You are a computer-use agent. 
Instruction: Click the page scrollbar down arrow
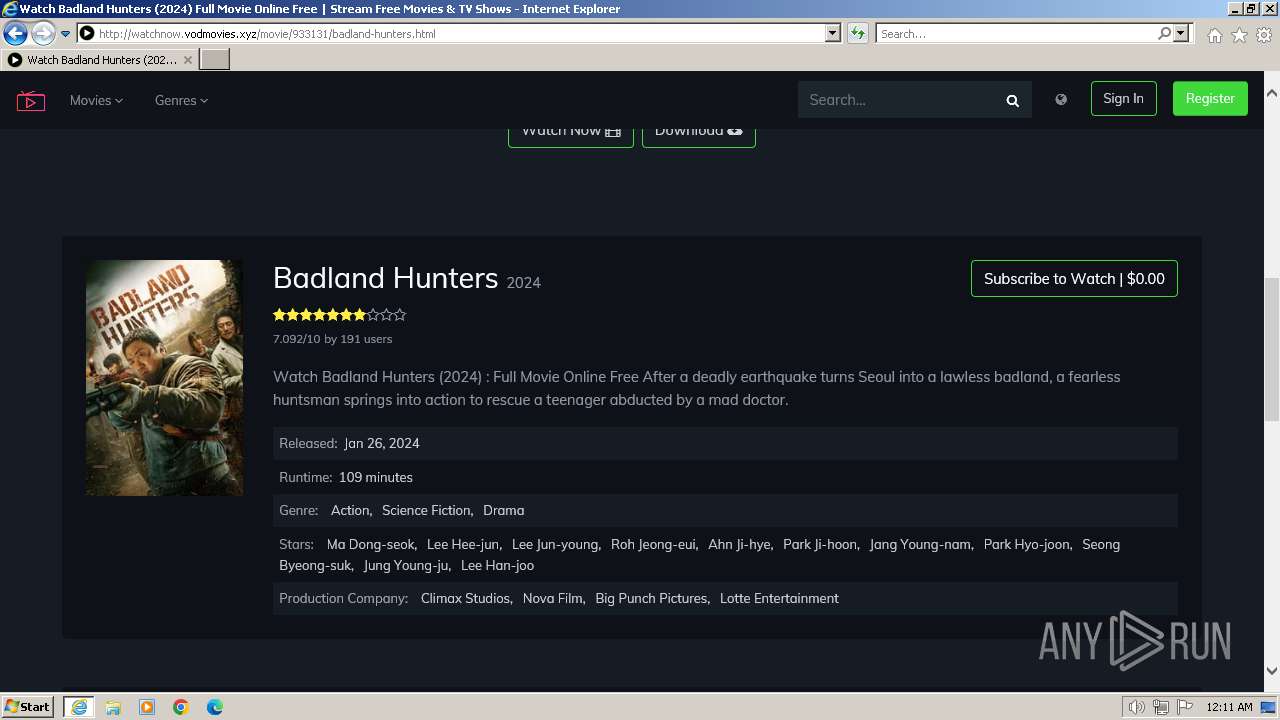pos(1272,672)
